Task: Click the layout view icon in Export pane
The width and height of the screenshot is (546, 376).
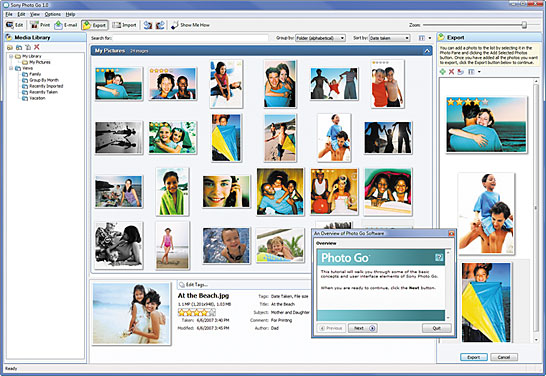Action: (x=471, y=72)
